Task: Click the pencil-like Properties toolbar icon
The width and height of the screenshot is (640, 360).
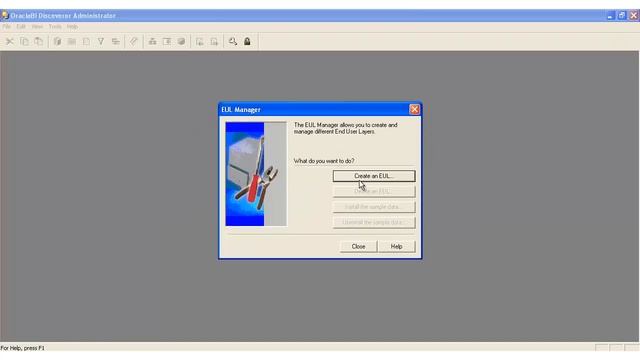Action: point(134,42)
